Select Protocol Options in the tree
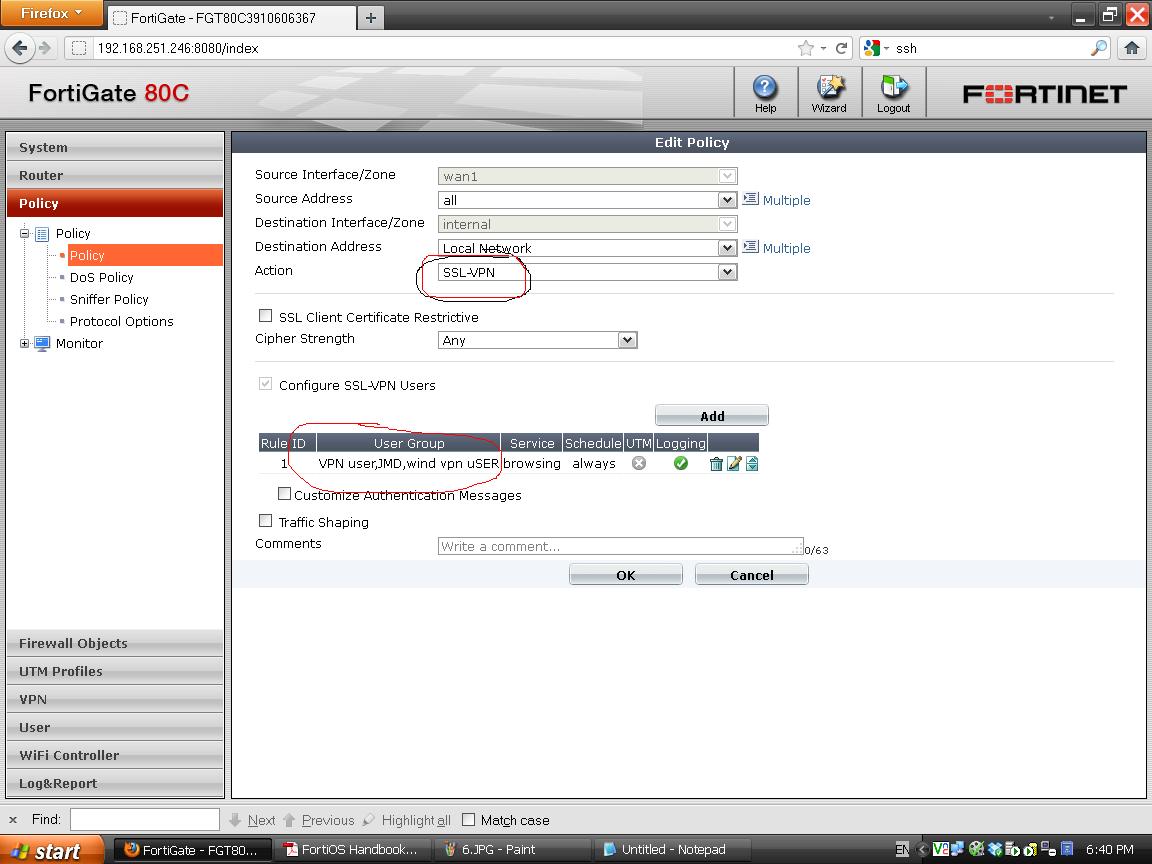This screenshot has height=864, width=1152. point(121,321)
